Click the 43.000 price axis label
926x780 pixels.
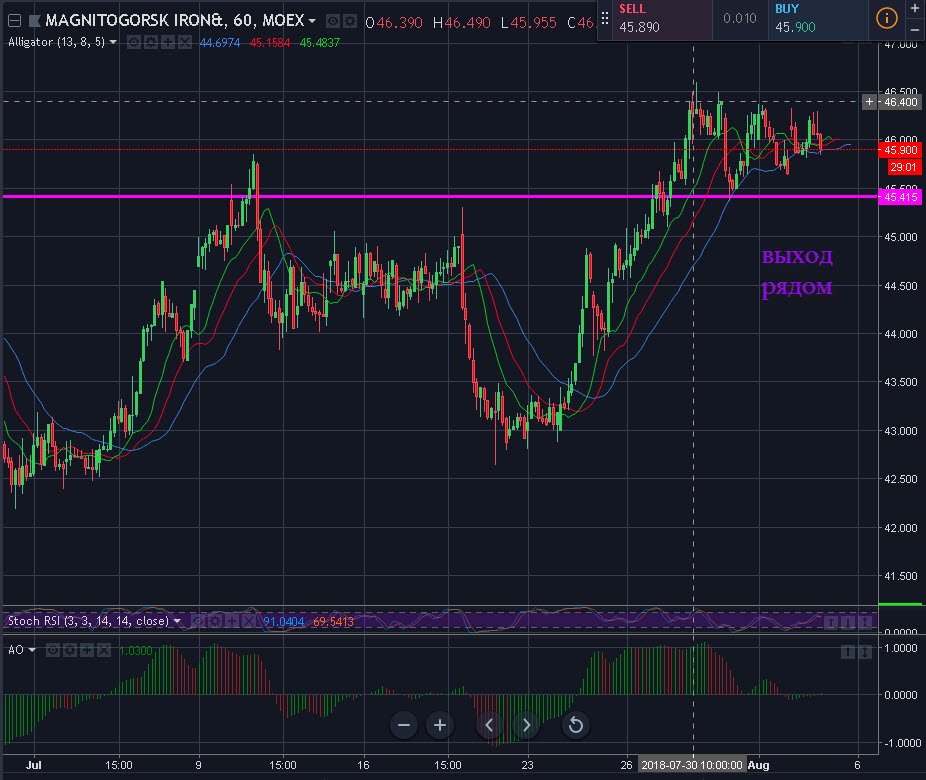[901, 431]
